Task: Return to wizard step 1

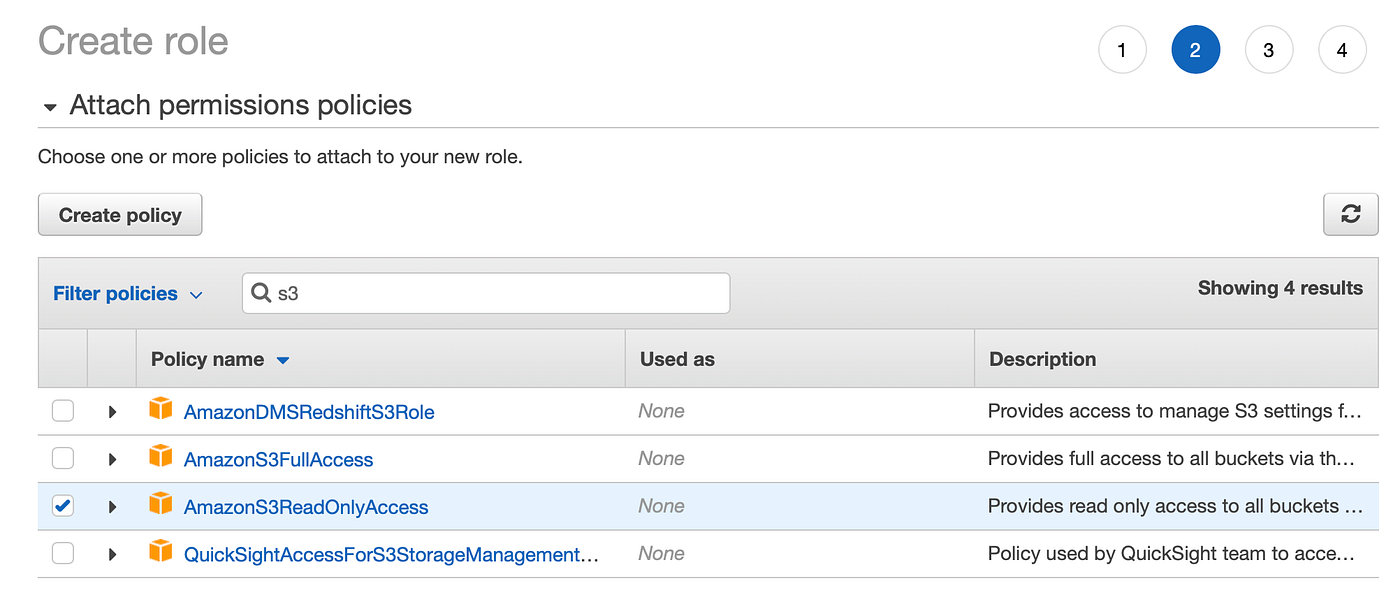Action: (x=1122, y=49)
